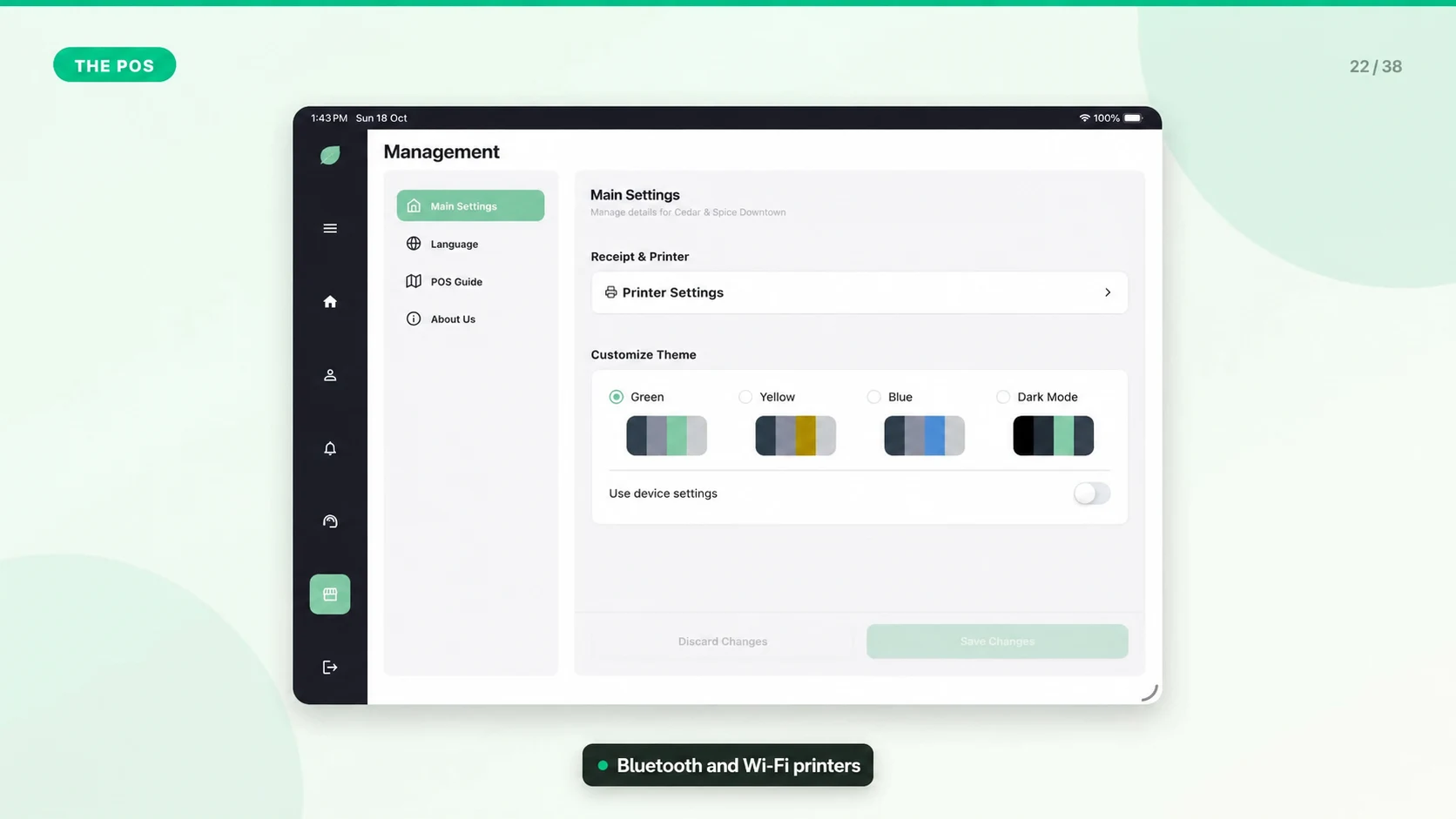Click the Customize Theme section label
Image resolution: width=1456 pixels, height=819 pixels.
[x=644, y=355]
